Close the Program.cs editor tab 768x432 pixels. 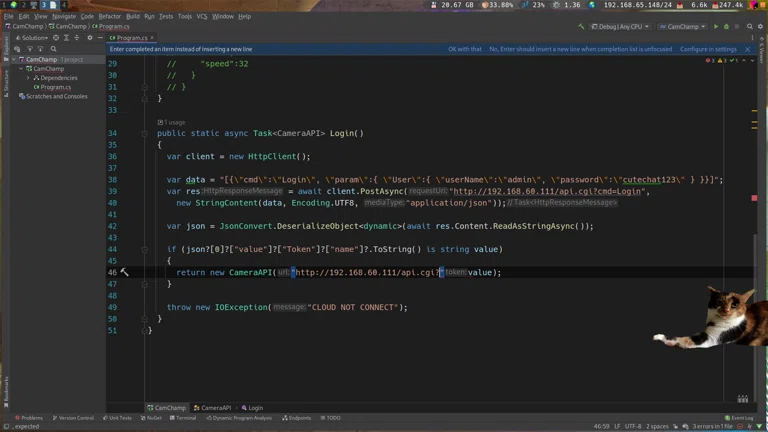151,38
